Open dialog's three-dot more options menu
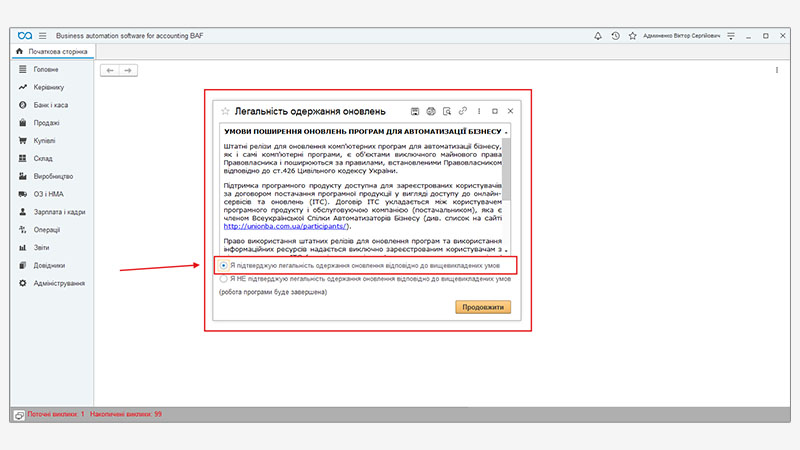 pos(480,110)
